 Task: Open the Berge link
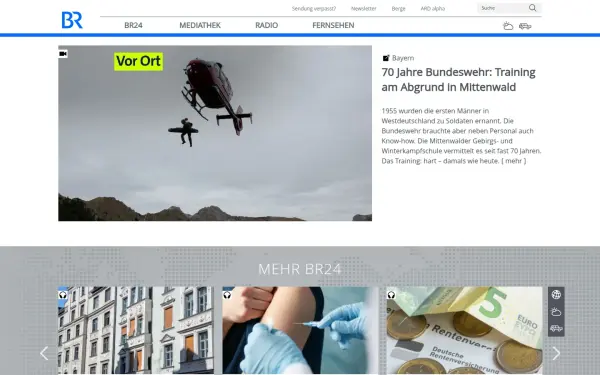coord(398,8)
